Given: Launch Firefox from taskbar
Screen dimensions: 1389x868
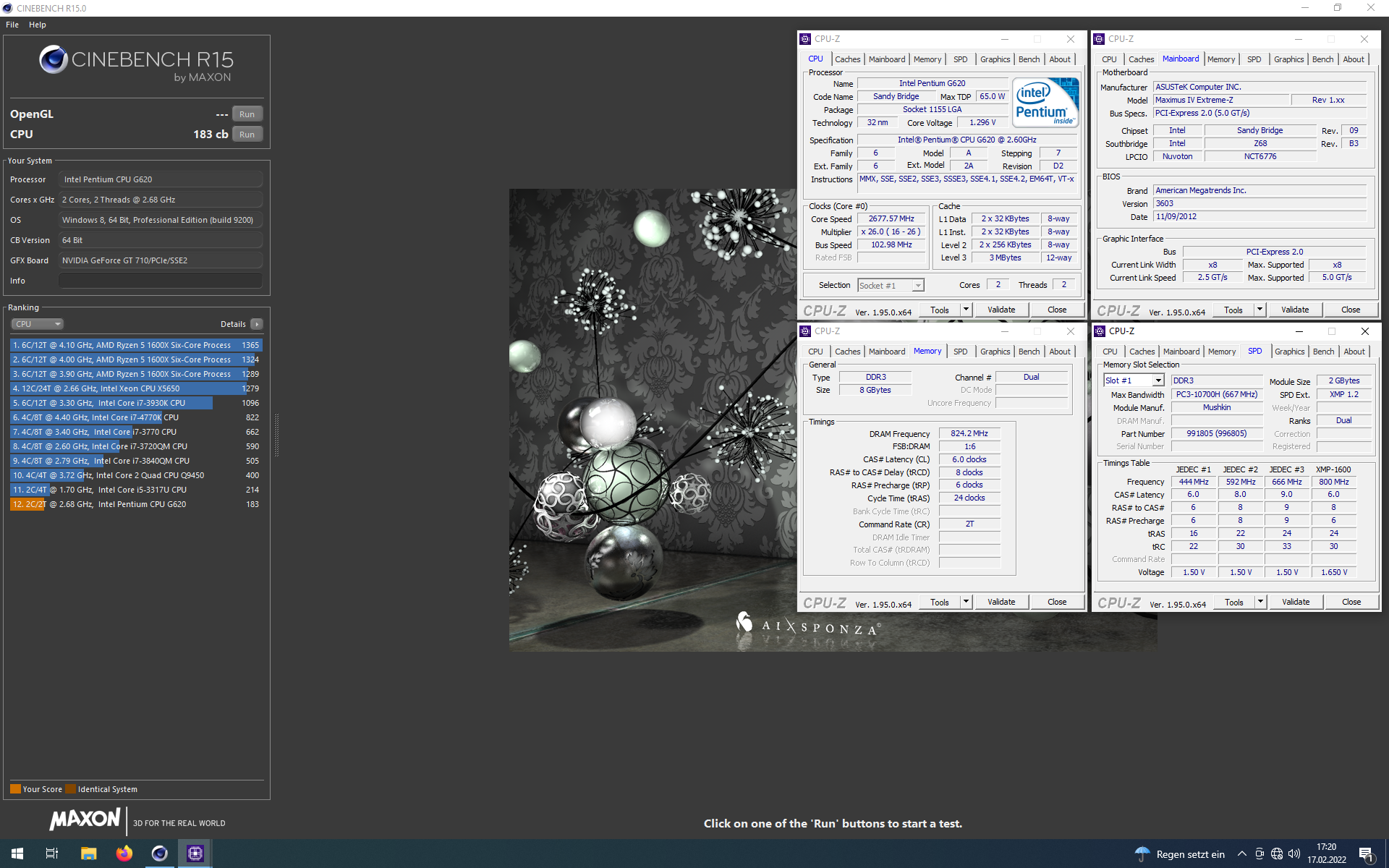Looking at the screenshot, I should pos(124,854).
